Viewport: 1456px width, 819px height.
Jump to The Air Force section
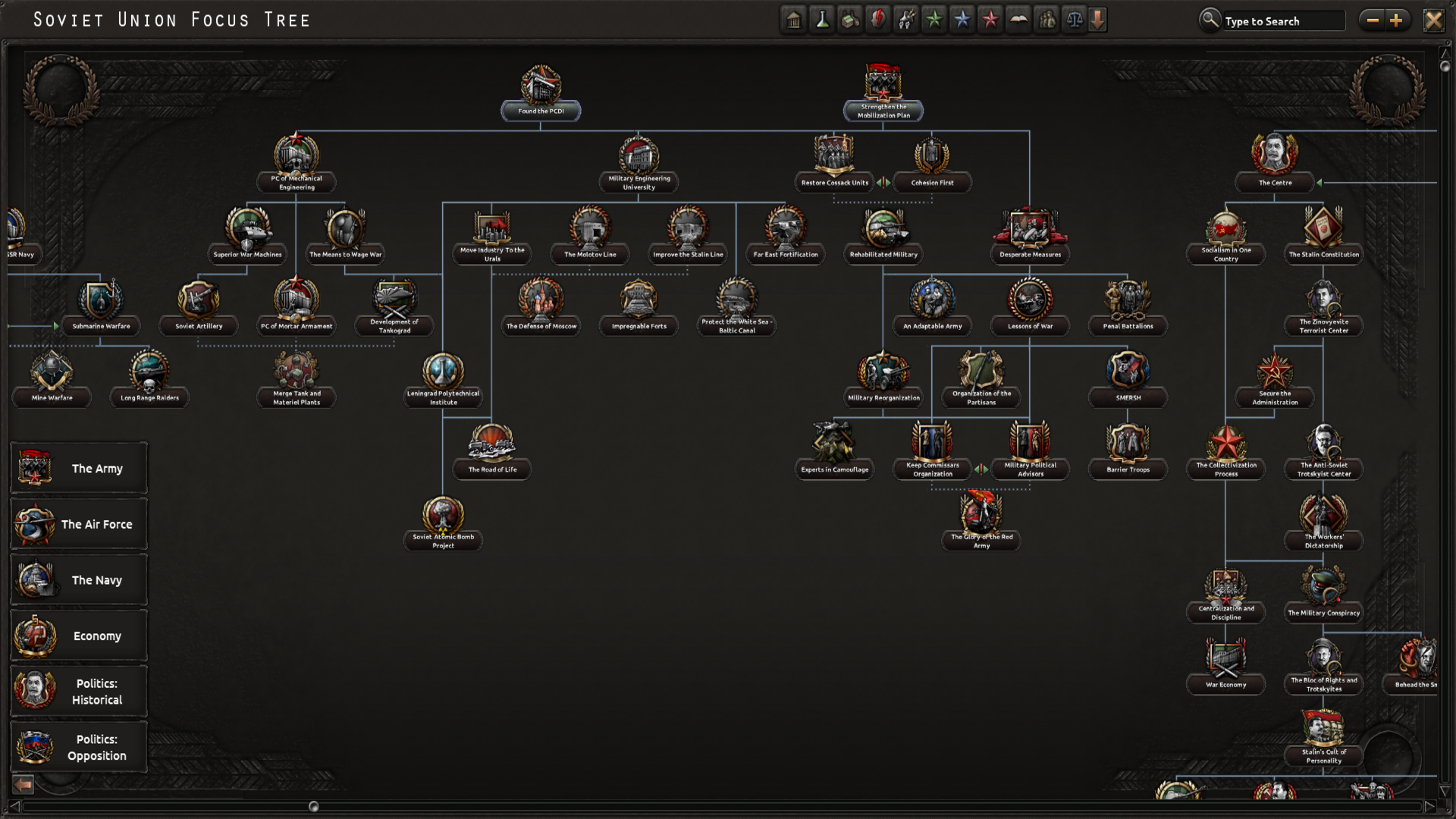(79, 524)
